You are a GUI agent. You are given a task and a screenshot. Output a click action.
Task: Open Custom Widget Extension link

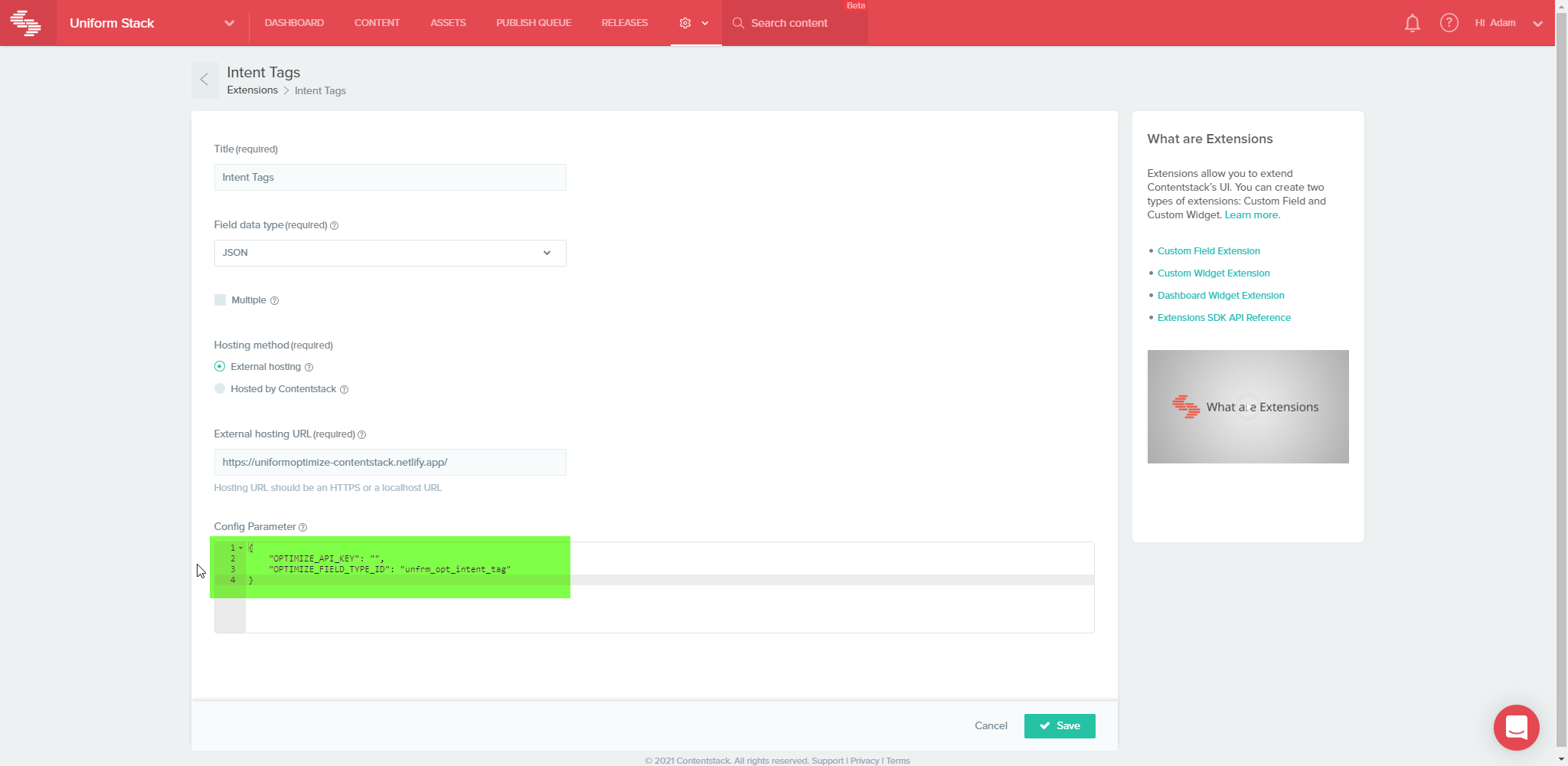point(1214,273)
